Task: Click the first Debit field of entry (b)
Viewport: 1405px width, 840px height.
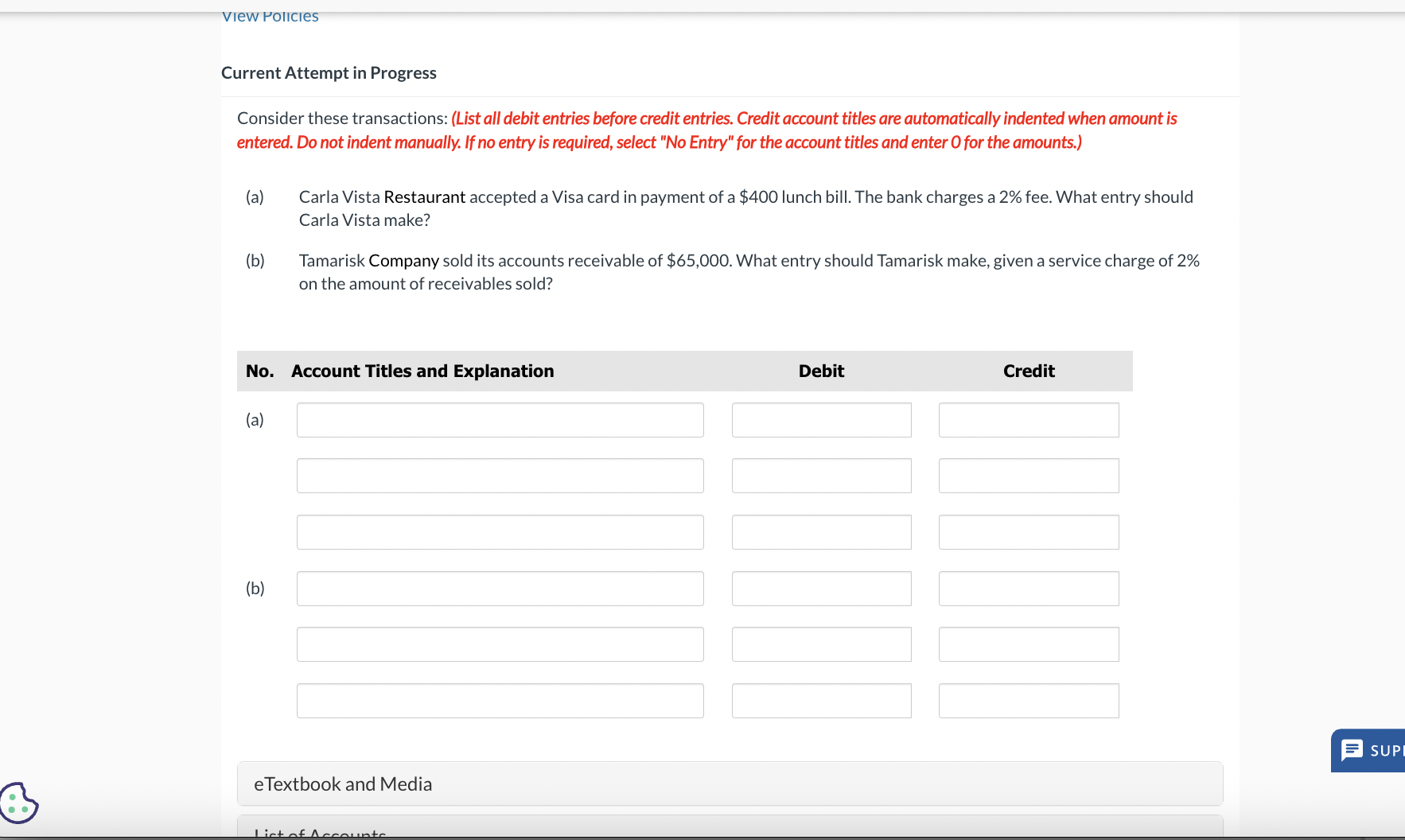Action: pyautogui.click(x=821, y=588)
